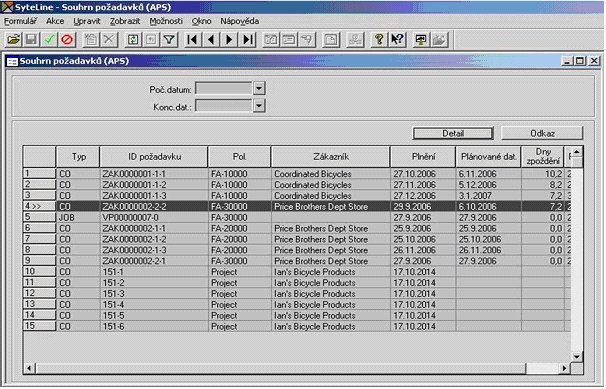
Task: Go to next record arrow icon
Action: coord(229,39)
